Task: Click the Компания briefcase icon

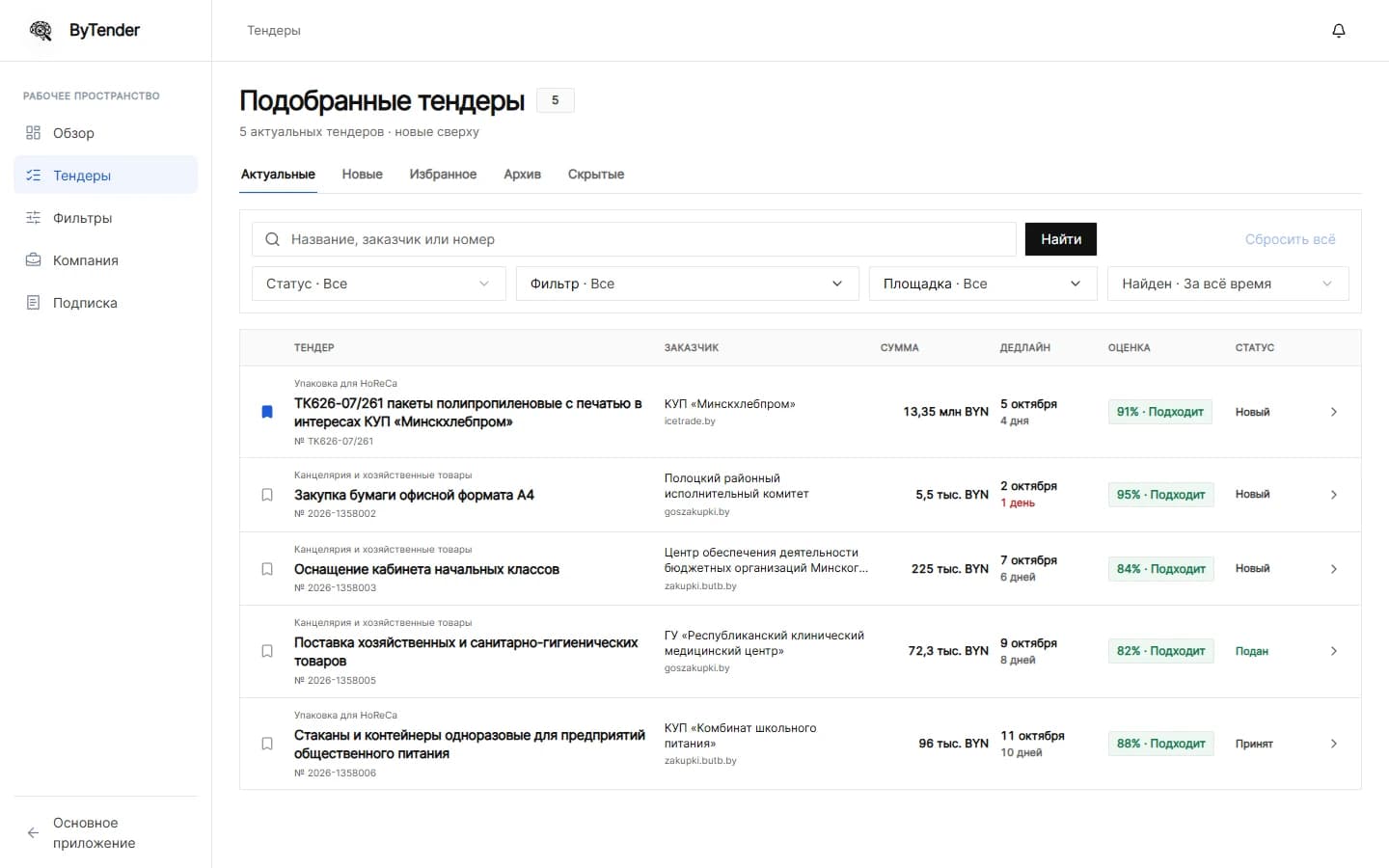Action: coord(34,260)
